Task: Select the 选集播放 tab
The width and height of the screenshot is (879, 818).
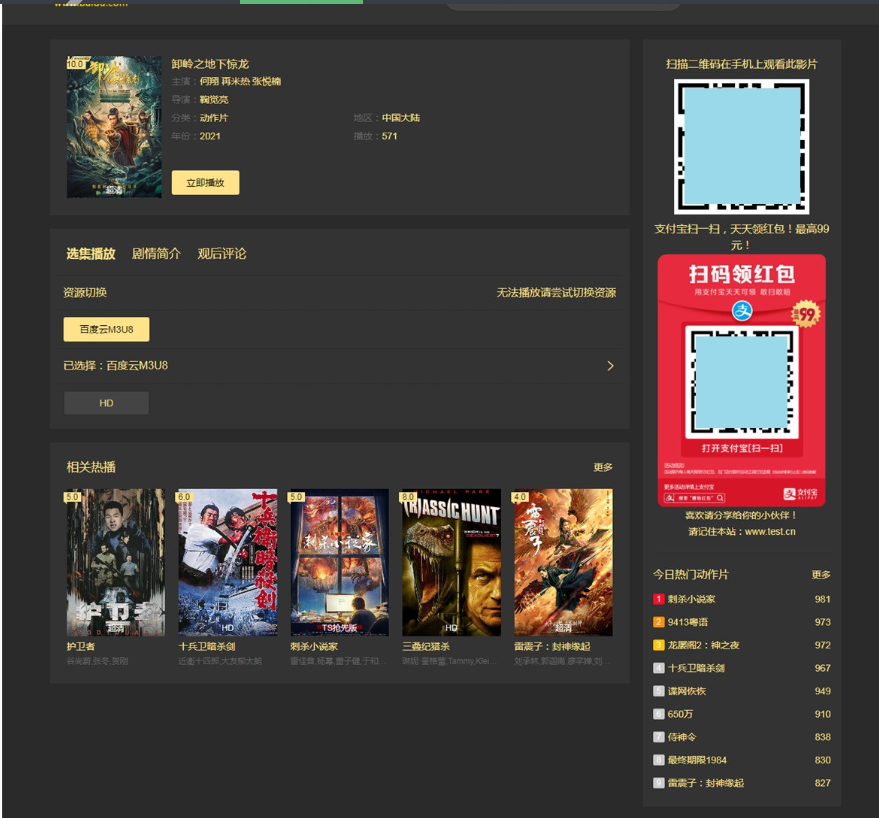Action: click(91, 254)
